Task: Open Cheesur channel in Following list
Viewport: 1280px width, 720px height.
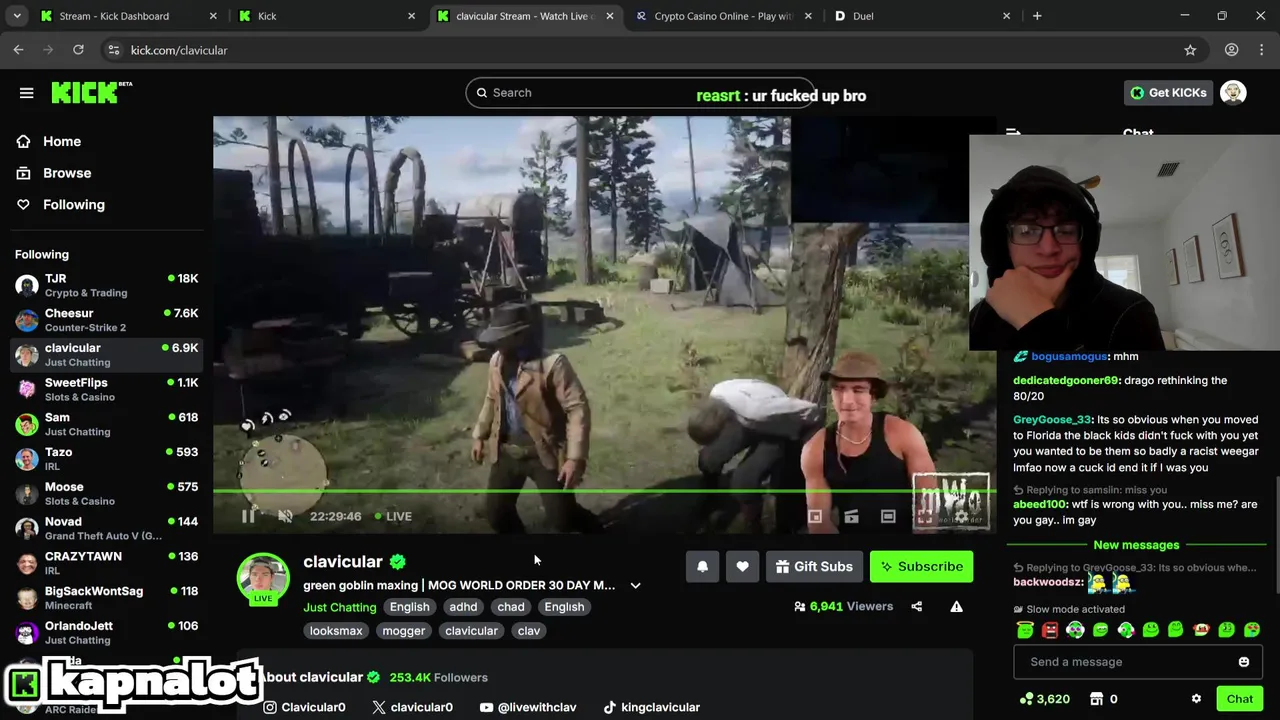Action: pos(106,320)
